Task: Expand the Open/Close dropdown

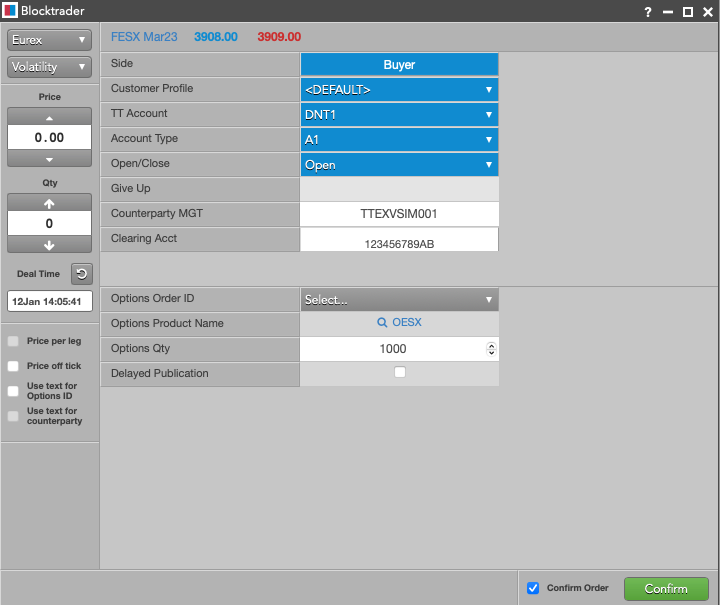Action: tap(399, 165)
